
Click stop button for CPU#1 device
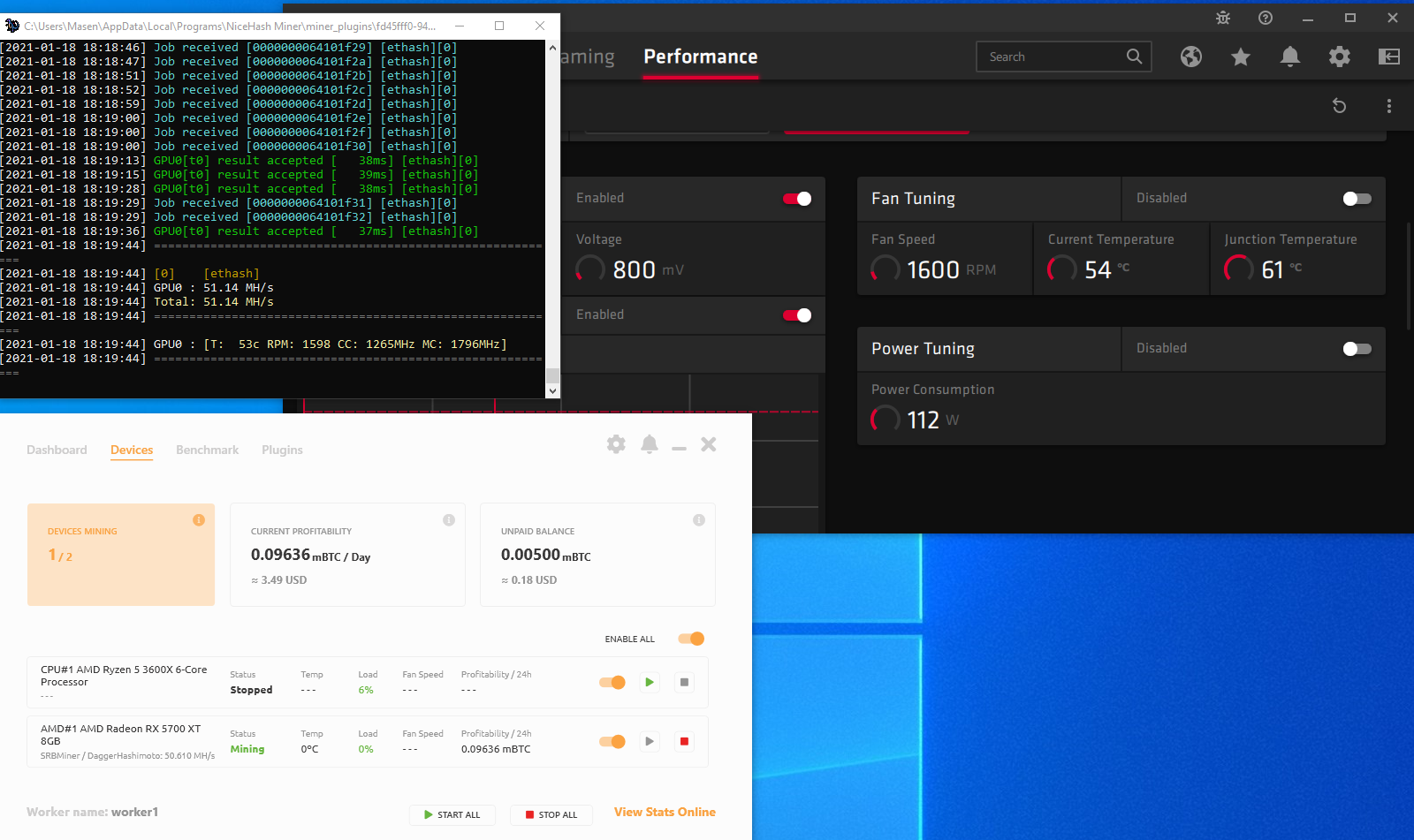[684, 682]
